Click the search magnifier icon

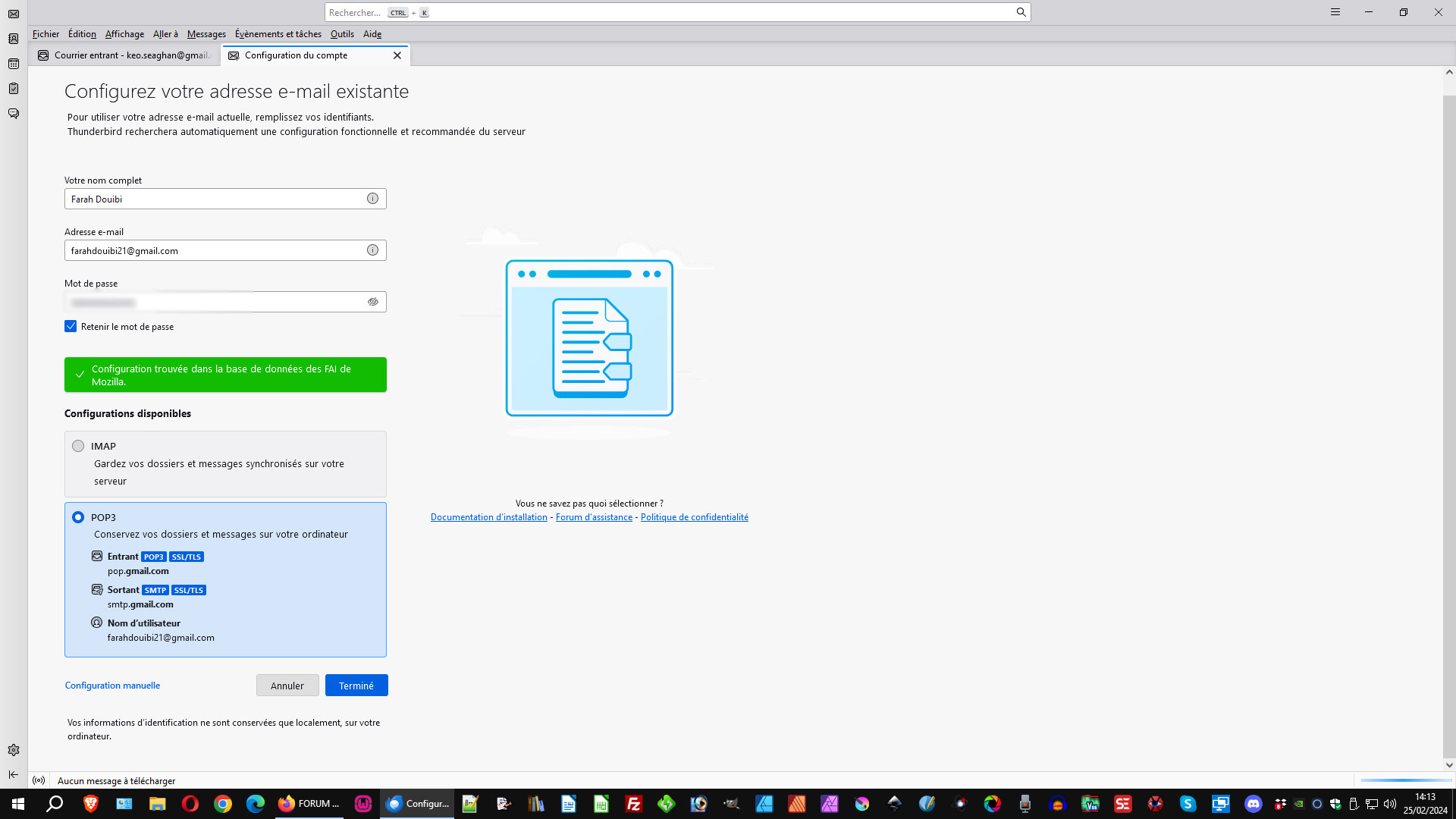[x=1021, y=12]
